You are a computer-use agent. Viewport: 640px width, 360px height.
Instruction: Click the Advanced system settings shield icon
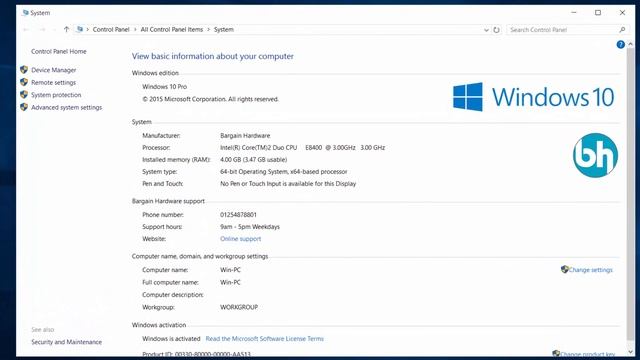point(24,107)
